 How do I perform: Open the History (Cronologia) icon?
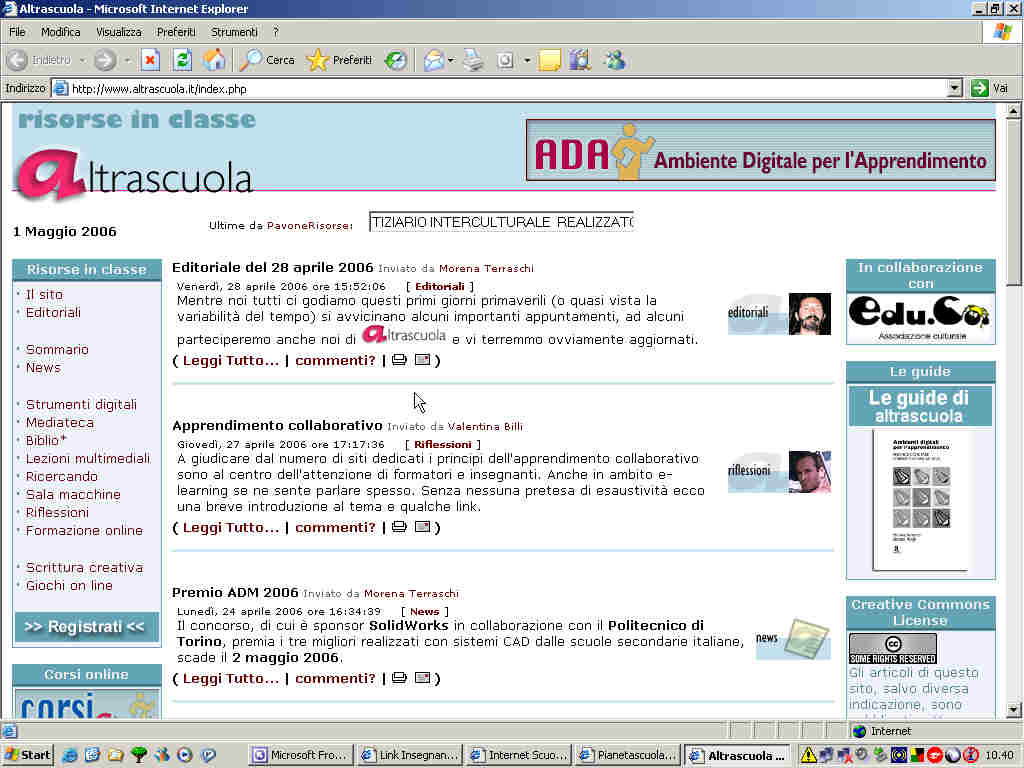point(395,60)
